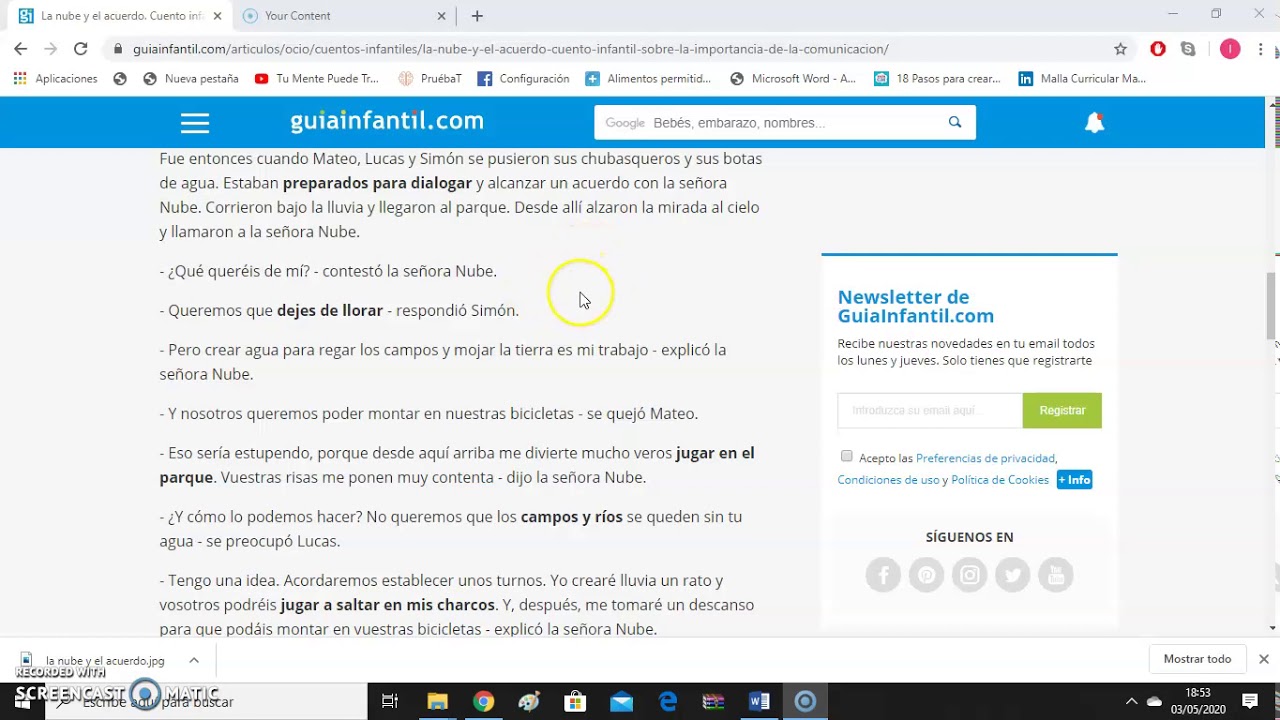1280x720 pixels.
Task: Open the Chrome profile avatar
Action: point(1230,49)
